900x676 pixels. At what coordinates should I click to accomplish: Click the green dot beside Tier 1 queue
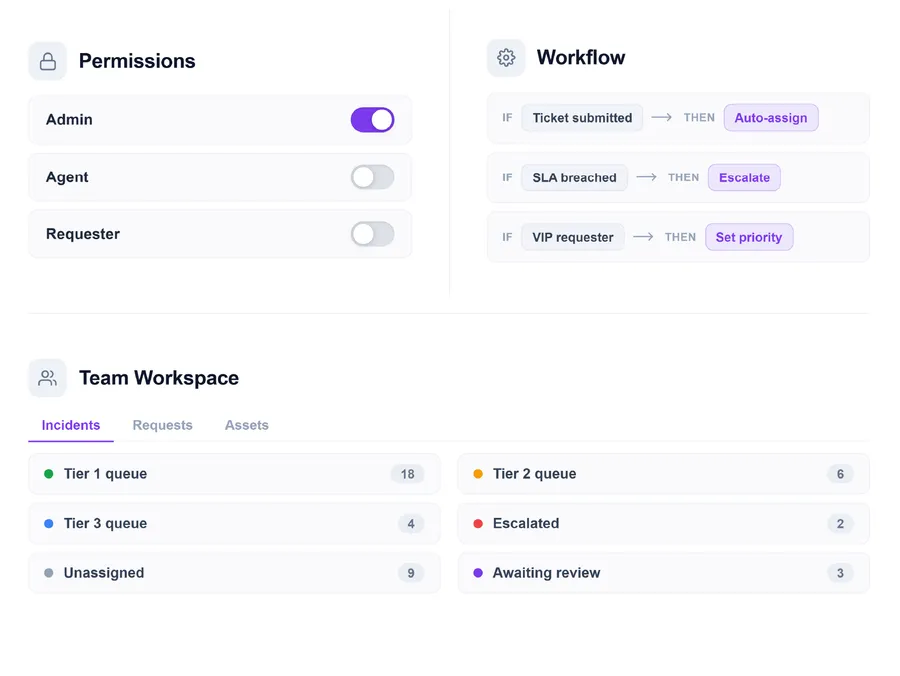coord(49,474)
